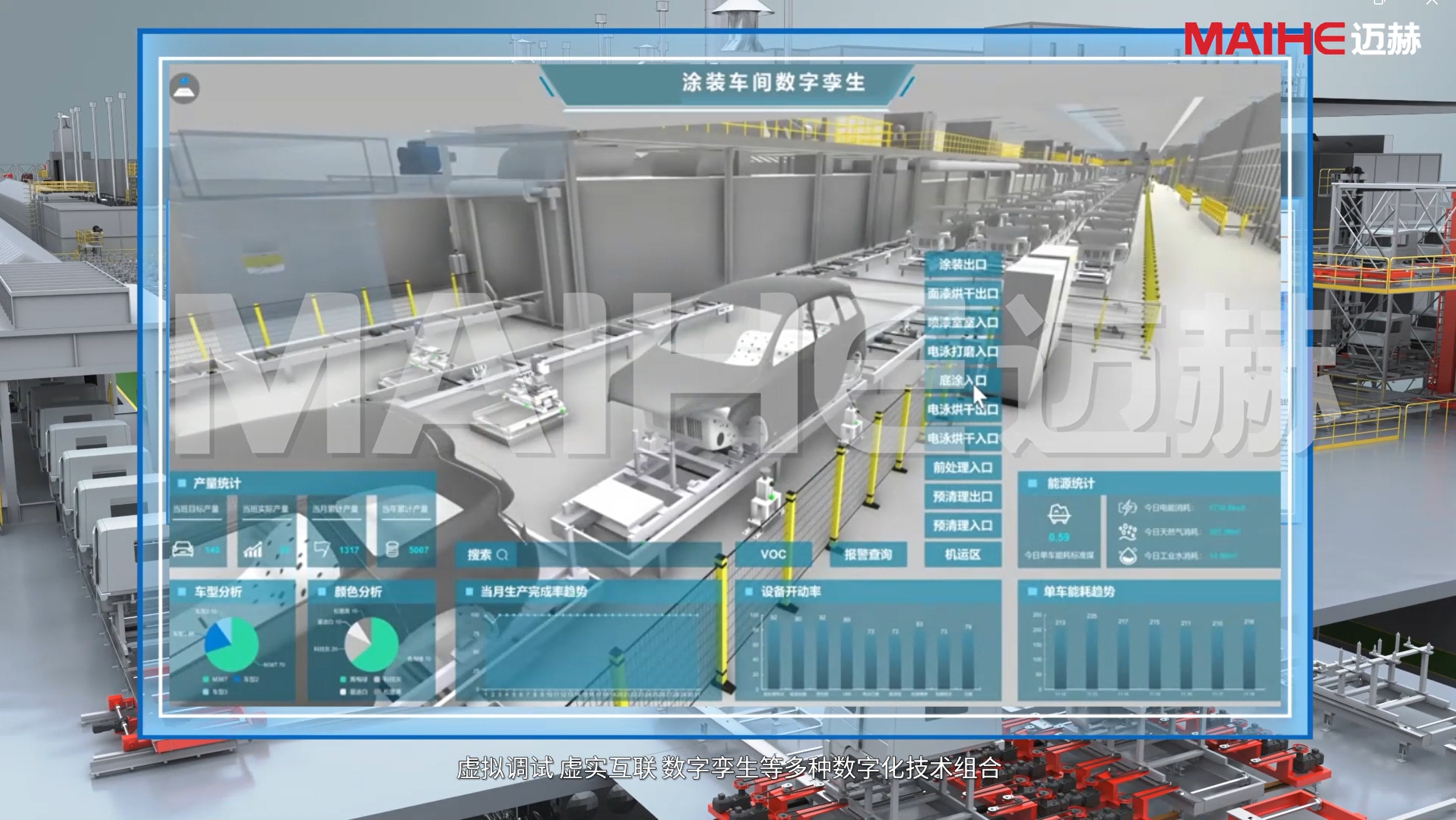Click the database stack icon beside 5007
Image resolution: width=1456 pixels, height=820 pixels.
pos(392,550)
